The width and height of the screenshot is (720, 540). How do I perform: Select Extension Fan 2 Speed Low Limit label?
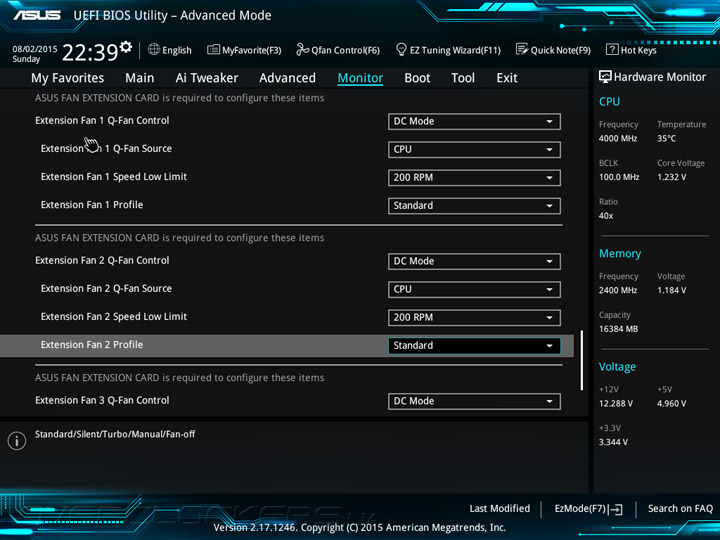click(113, 316)
